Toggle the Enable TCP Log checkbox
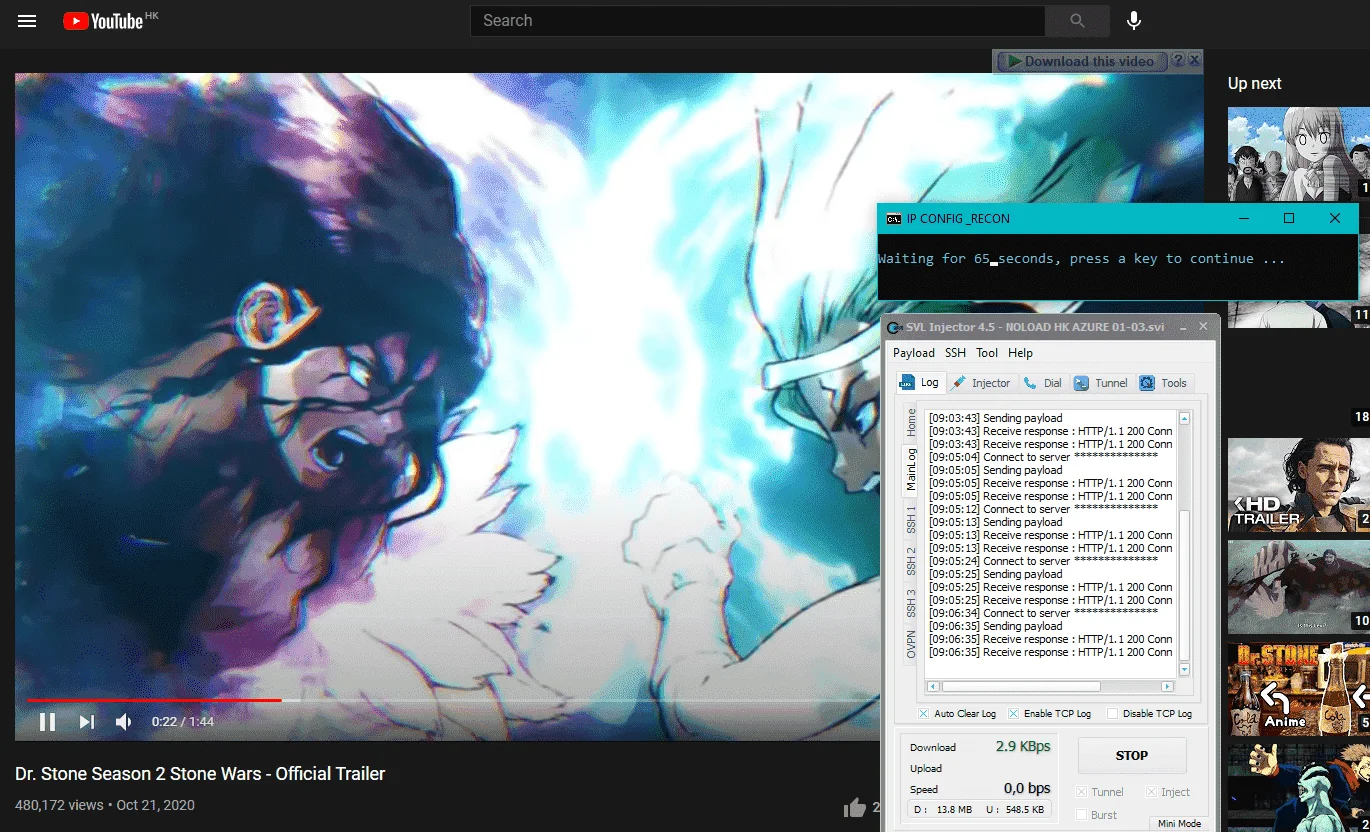This screenshot has height=832, width=1370. coord(1014,714)
